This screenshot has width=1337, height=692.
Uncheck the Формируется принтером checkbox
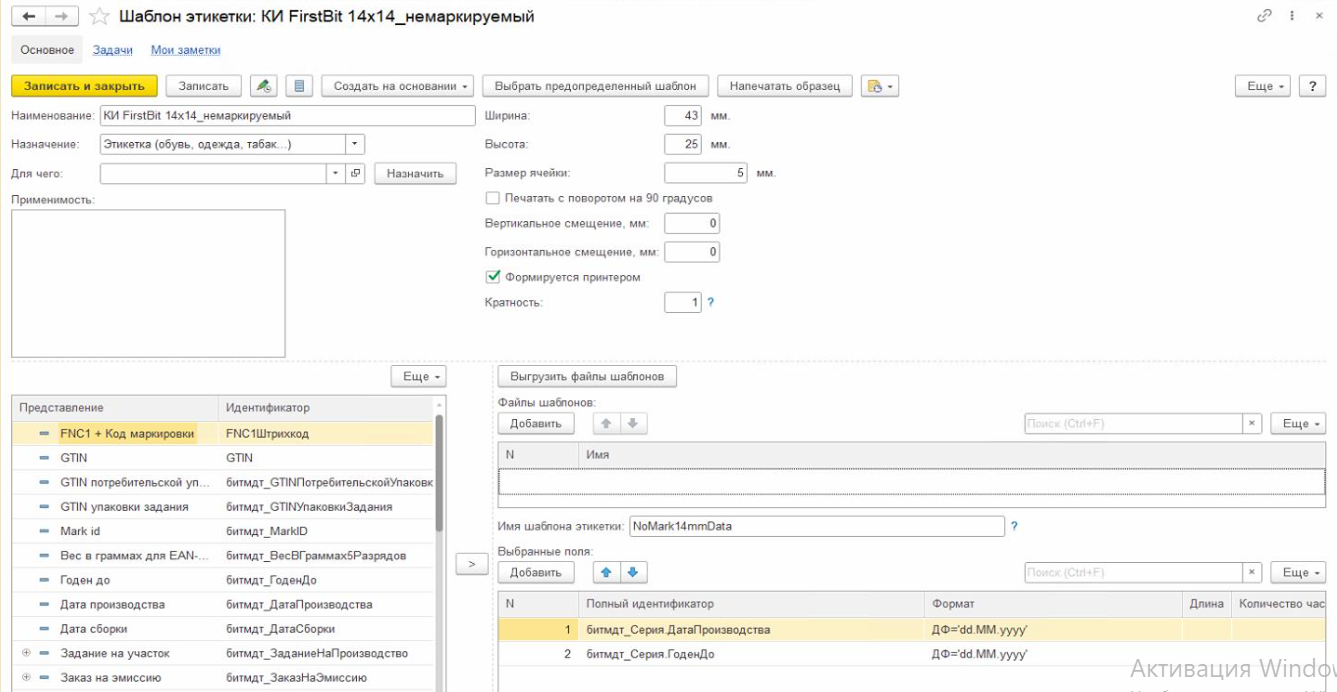tap(492, 277)
